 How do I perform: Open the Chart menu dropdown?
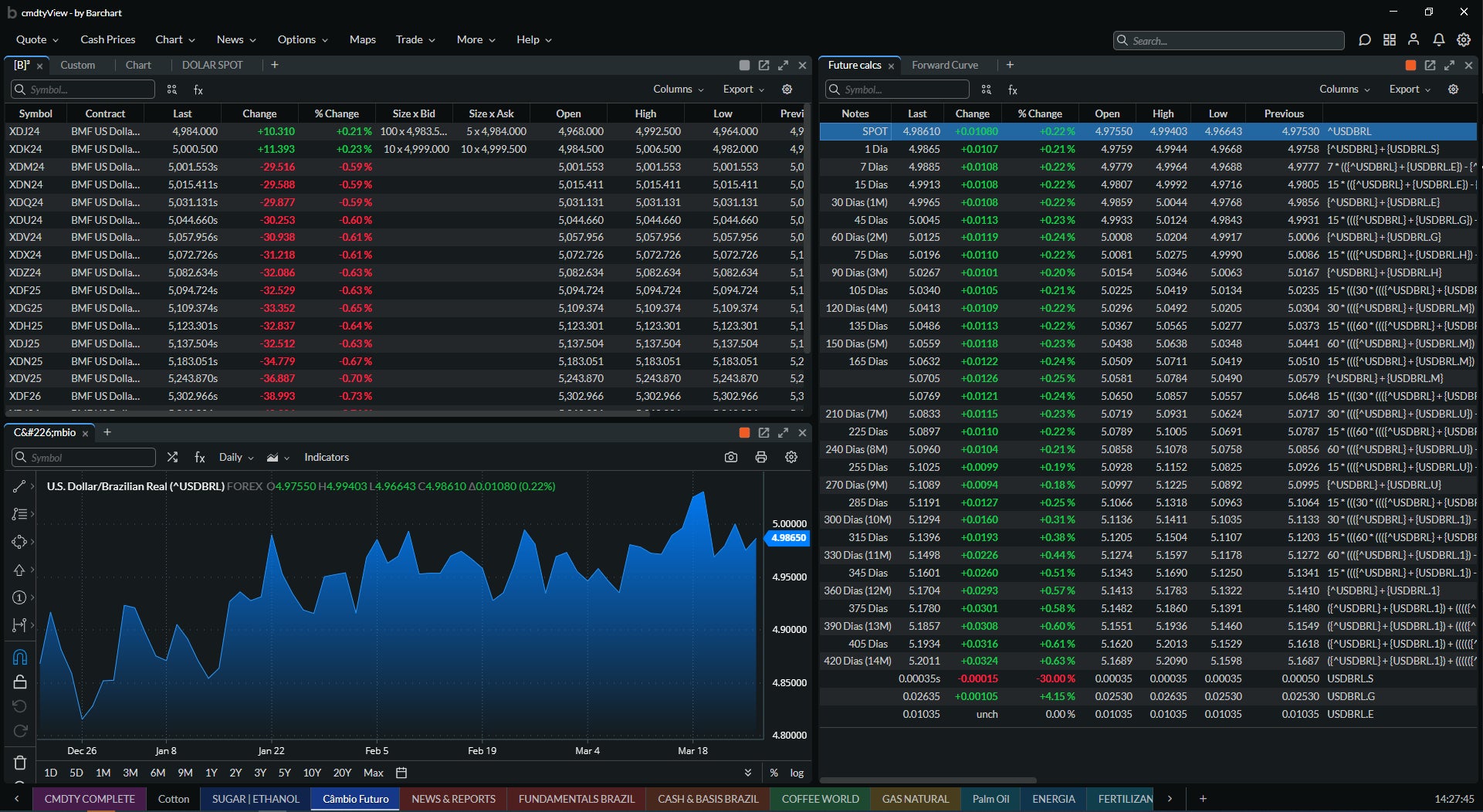[174, 39]
